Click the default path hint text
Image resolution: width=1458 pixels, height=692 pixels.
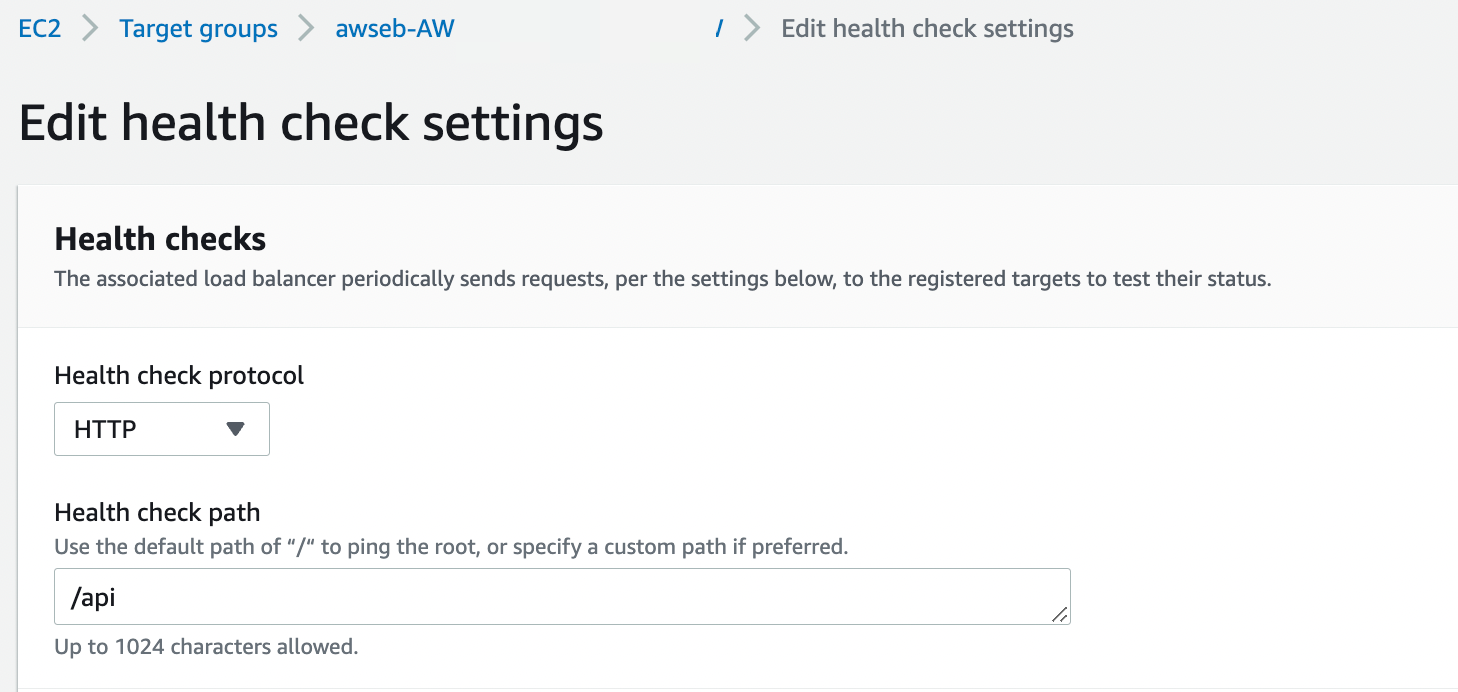pyautogui.click(x=451, y=547)
